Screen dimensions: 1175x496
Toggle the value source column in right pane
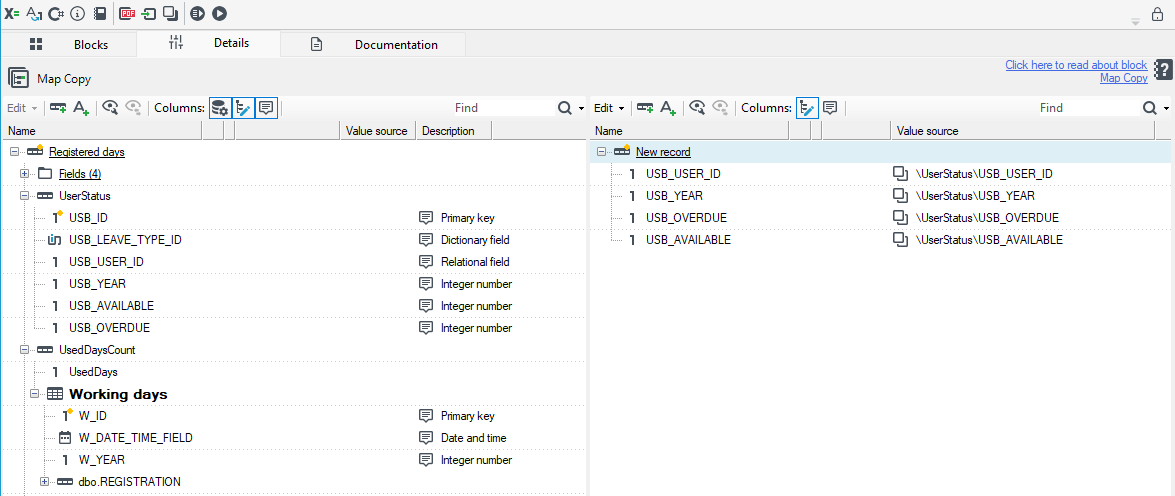pos(807,108)
